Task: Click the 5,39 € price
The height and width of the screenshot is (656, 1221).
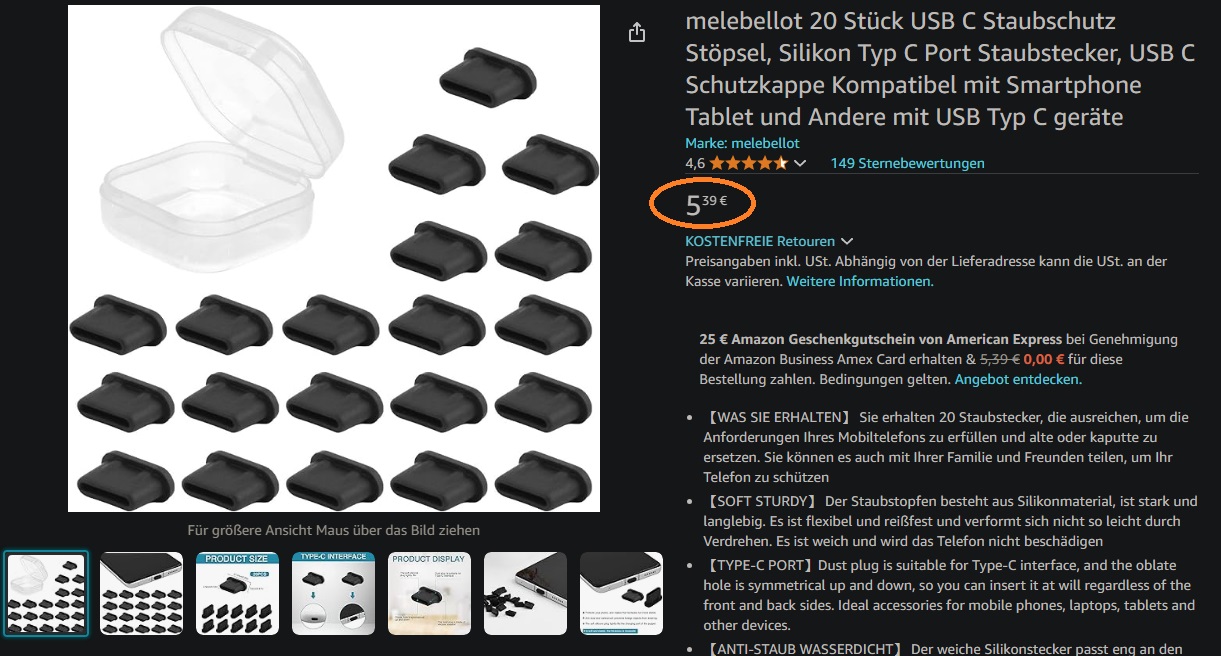Action: pyautogui.click(x=706, y=204)
